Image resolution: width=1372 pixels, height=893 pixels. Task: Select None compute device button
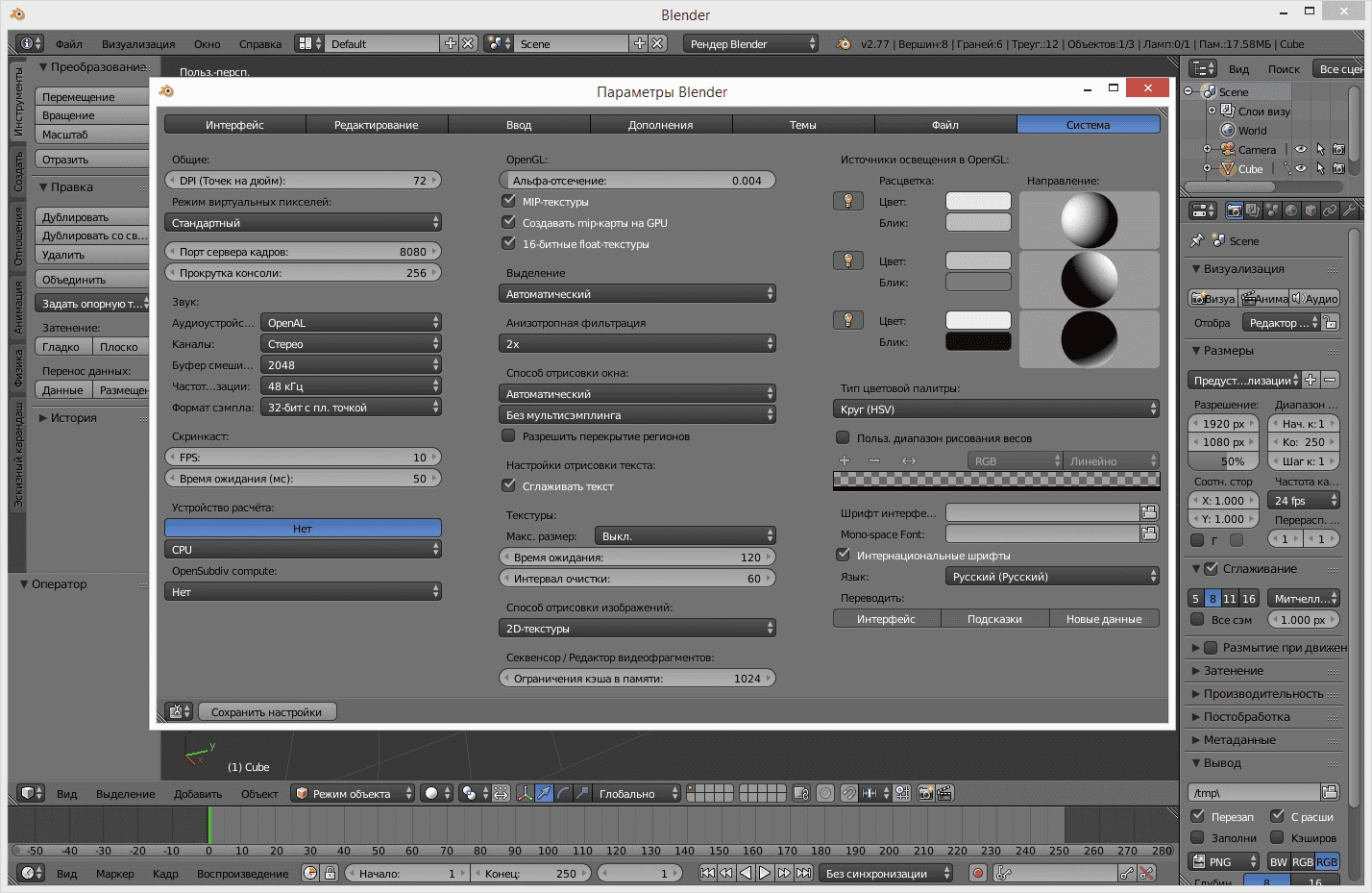pos(303,528)
